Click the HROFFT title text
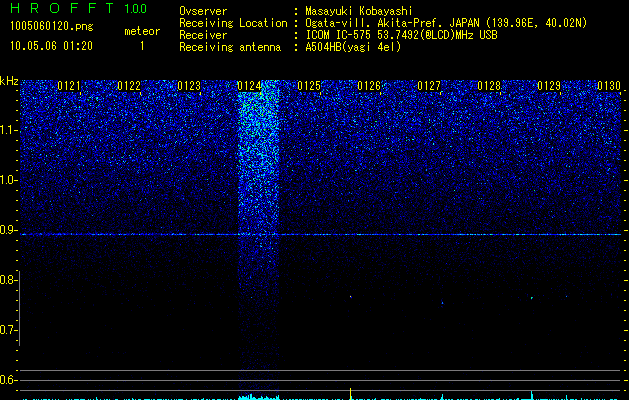 pos(61,8)
